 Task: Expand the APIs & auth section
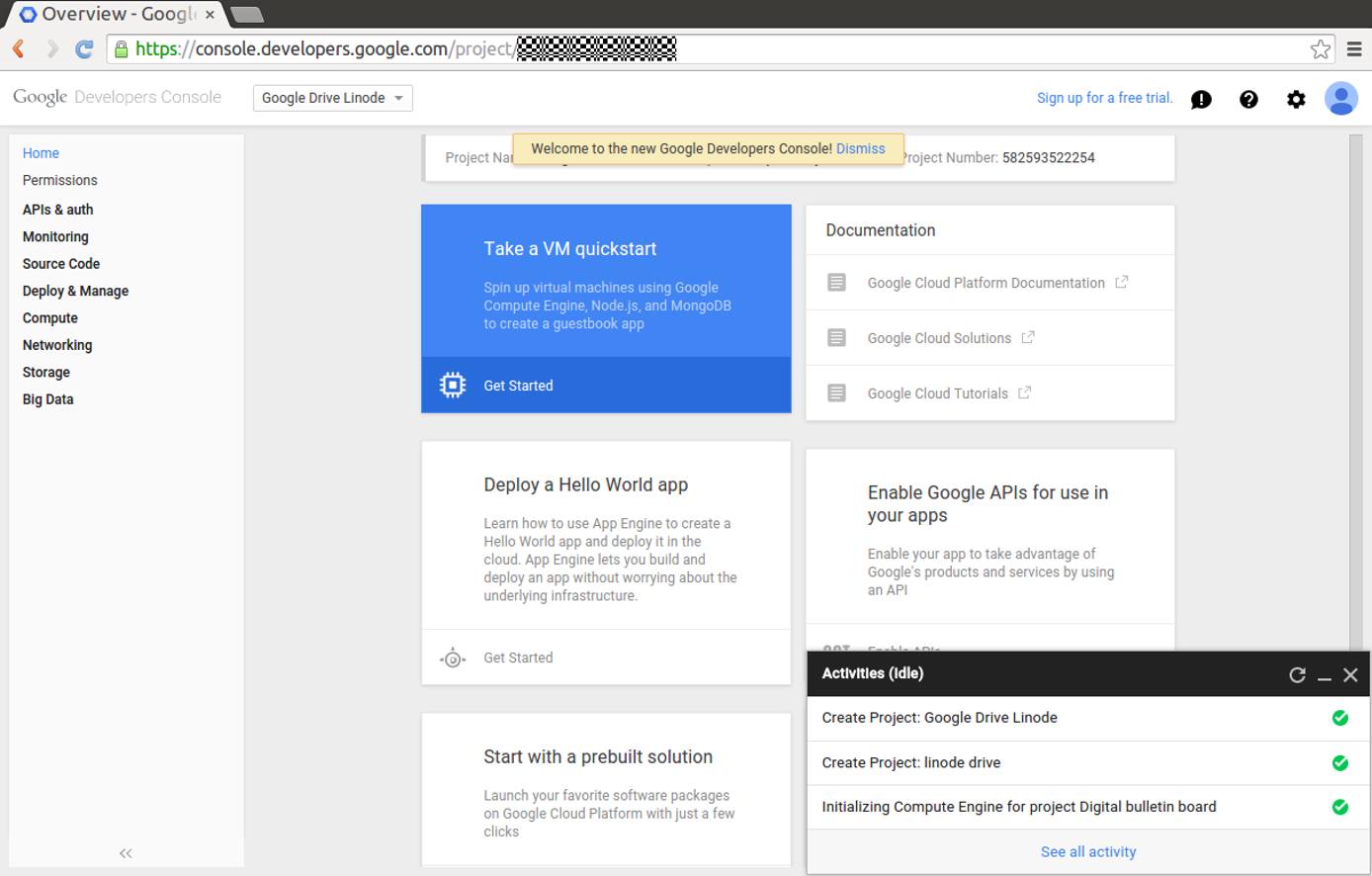57,210
